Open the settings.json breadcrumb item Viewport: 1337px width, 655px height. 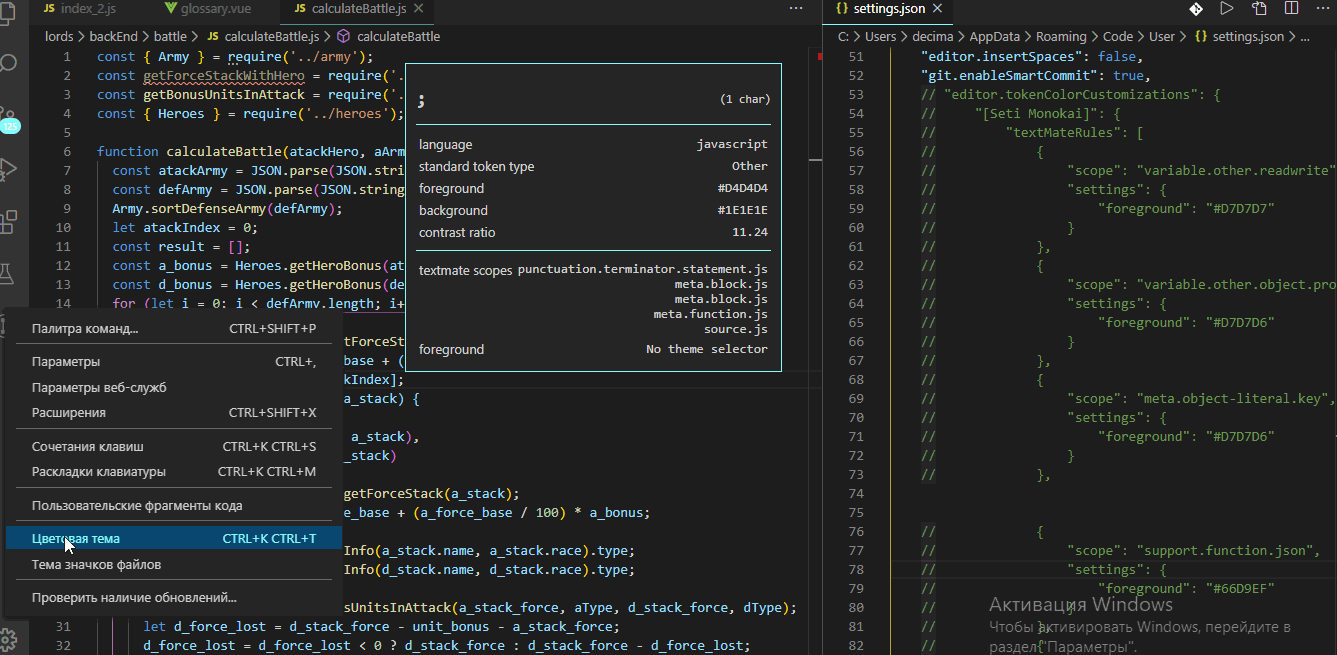(x=1240, y=36)
